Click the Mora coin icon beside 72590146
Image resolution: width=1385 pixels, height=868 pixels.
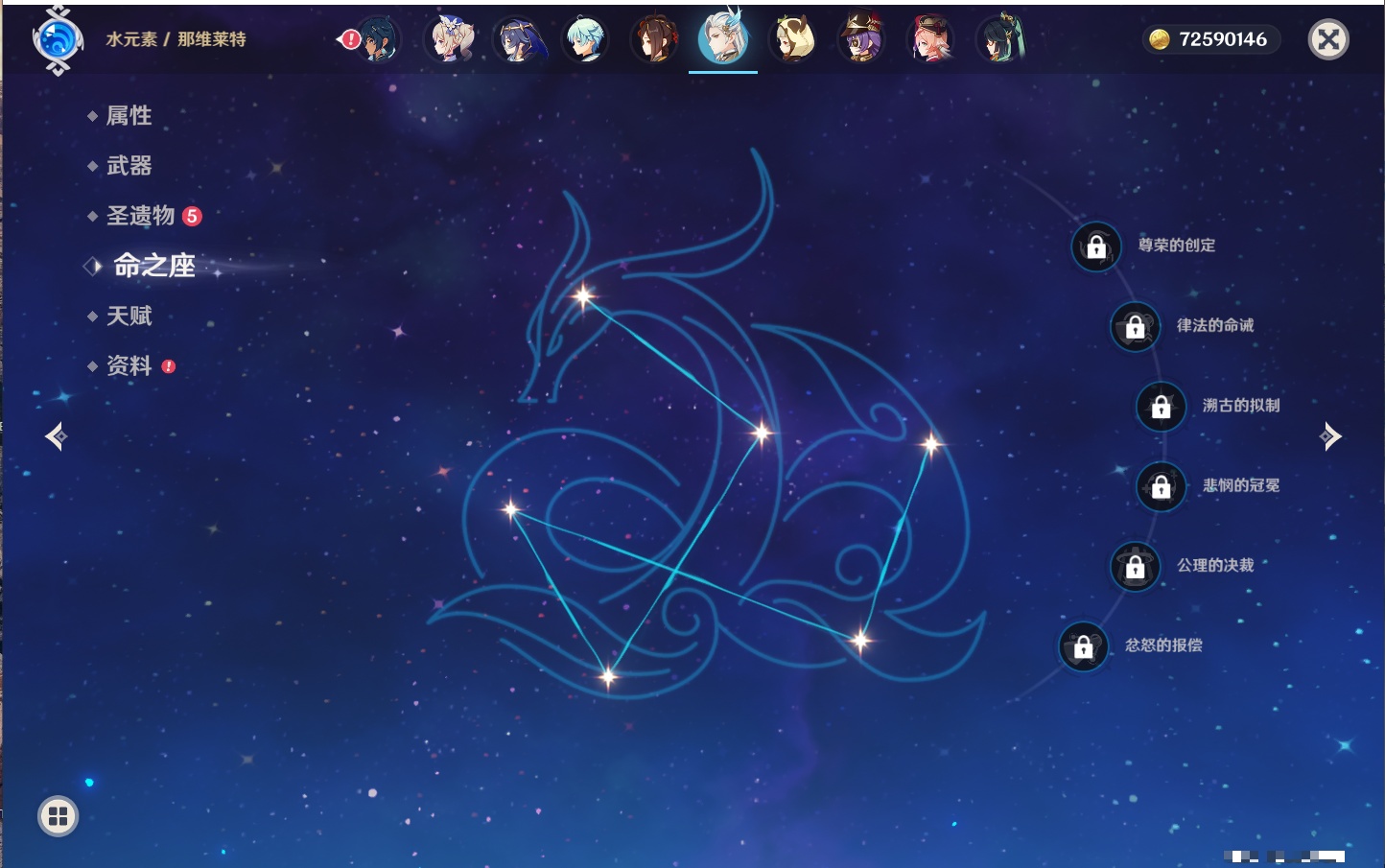pyautogui.click(x=1159, y=39)
